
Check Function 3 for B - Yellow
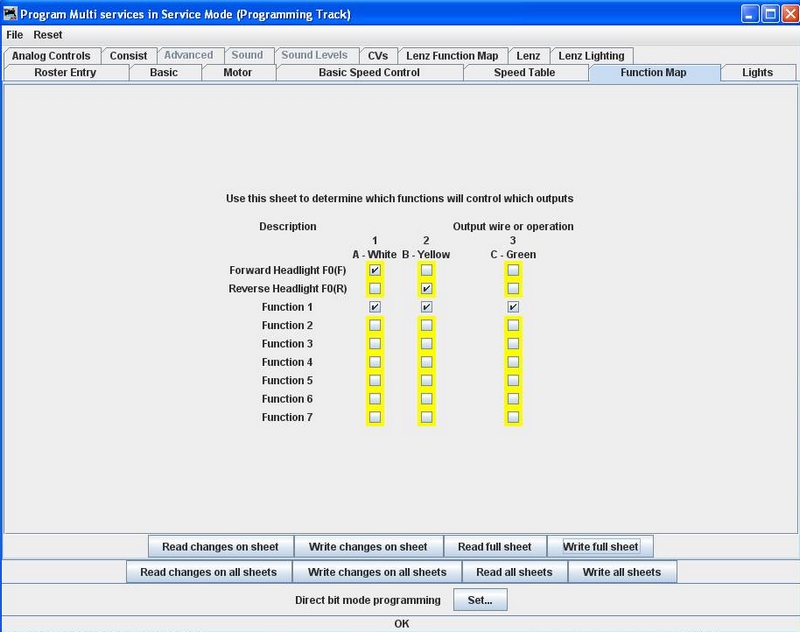tap(427, 343)
